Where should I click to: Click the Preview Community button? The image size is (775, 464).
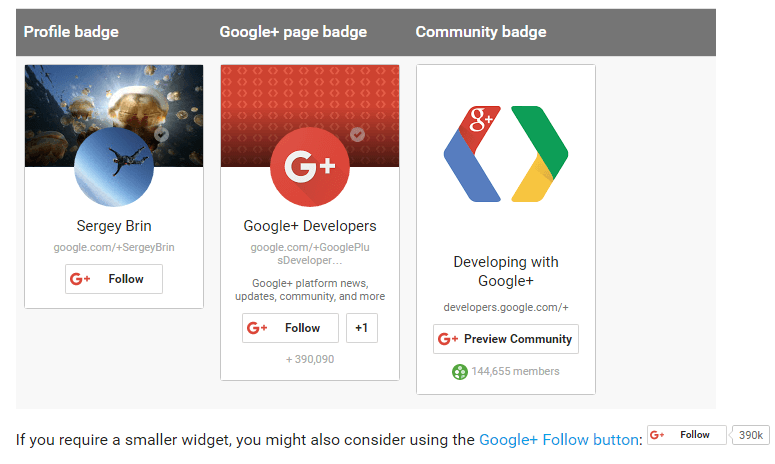(x=506, y=339)
